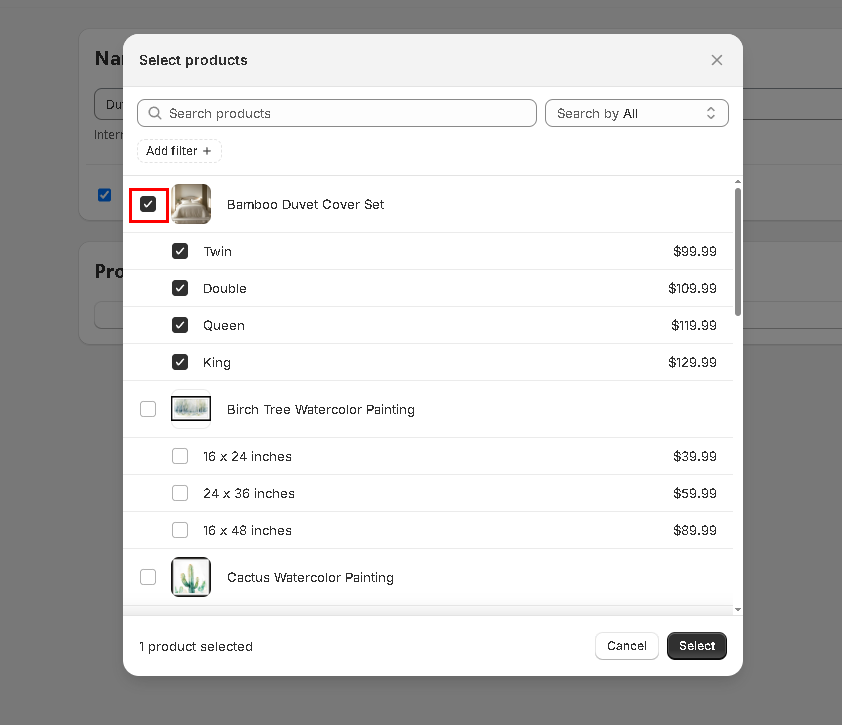Viewport: 842px width, 725px height.
Task: Click Birch Tree Watercolor Painting thumbnail
Action: pos(191,409)
